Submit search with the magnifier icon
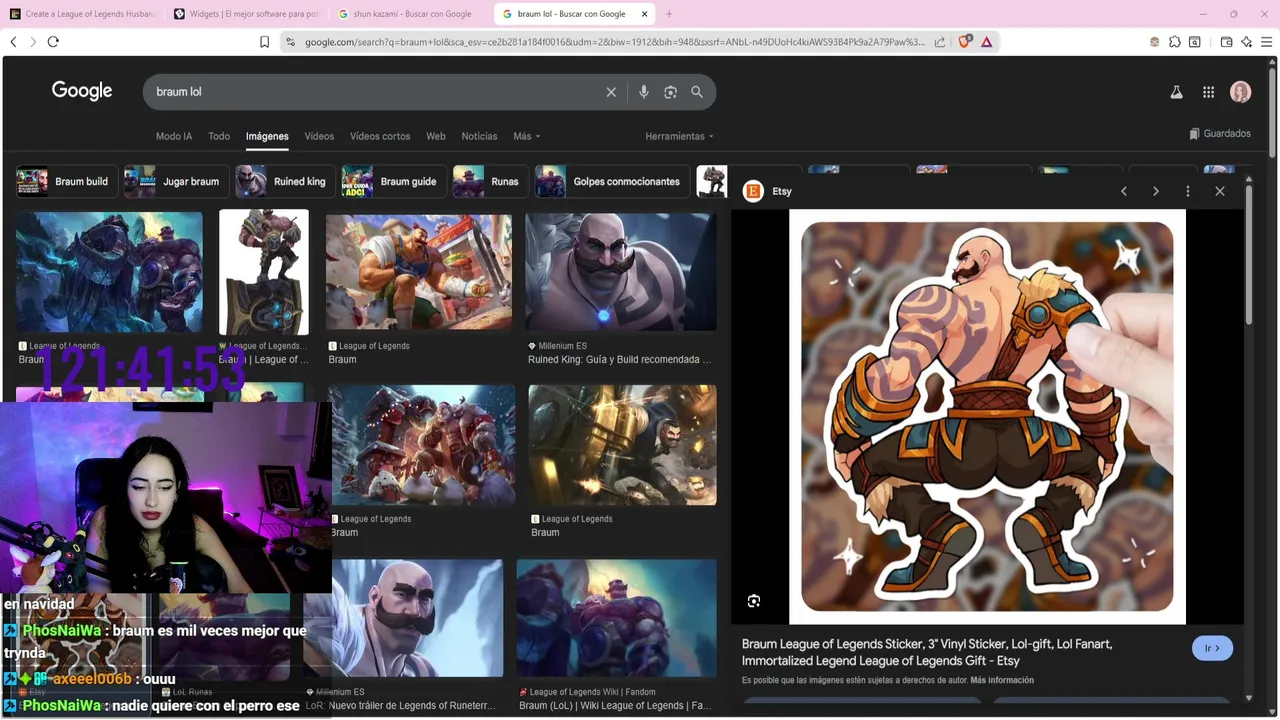This screenshot has height=720, width=1280. pos(697,92)
